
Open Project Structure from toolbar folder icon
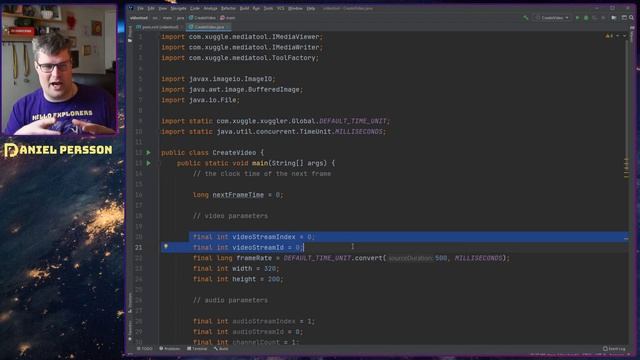click(x=613, y=18)
